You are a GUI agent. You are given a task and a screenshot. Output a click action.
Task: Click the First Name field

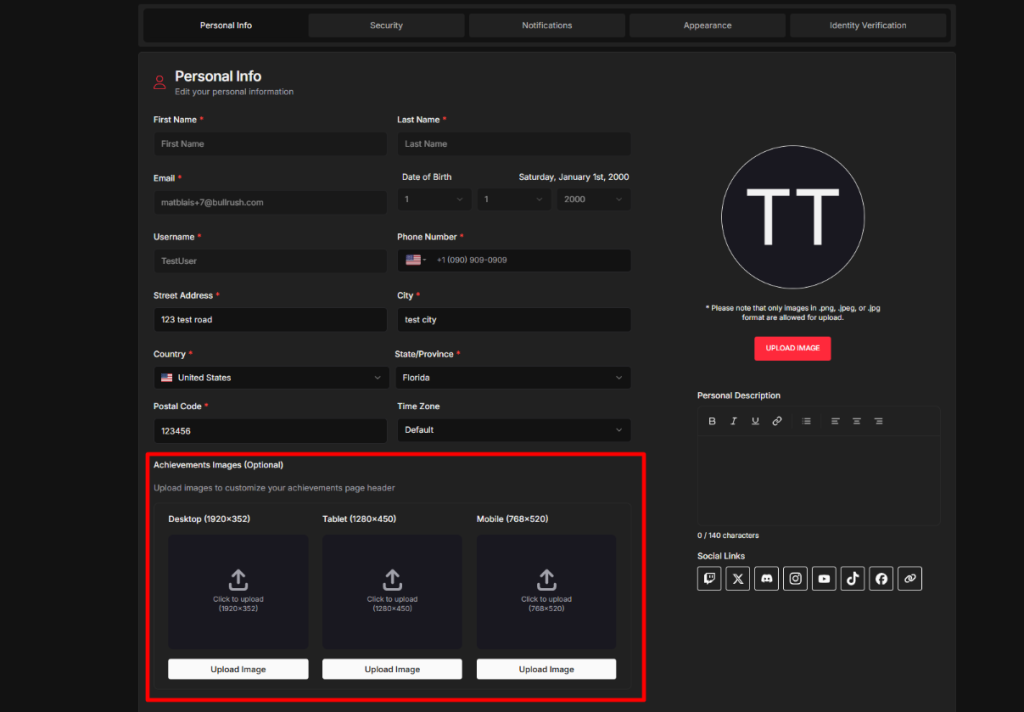click(270, 144)
